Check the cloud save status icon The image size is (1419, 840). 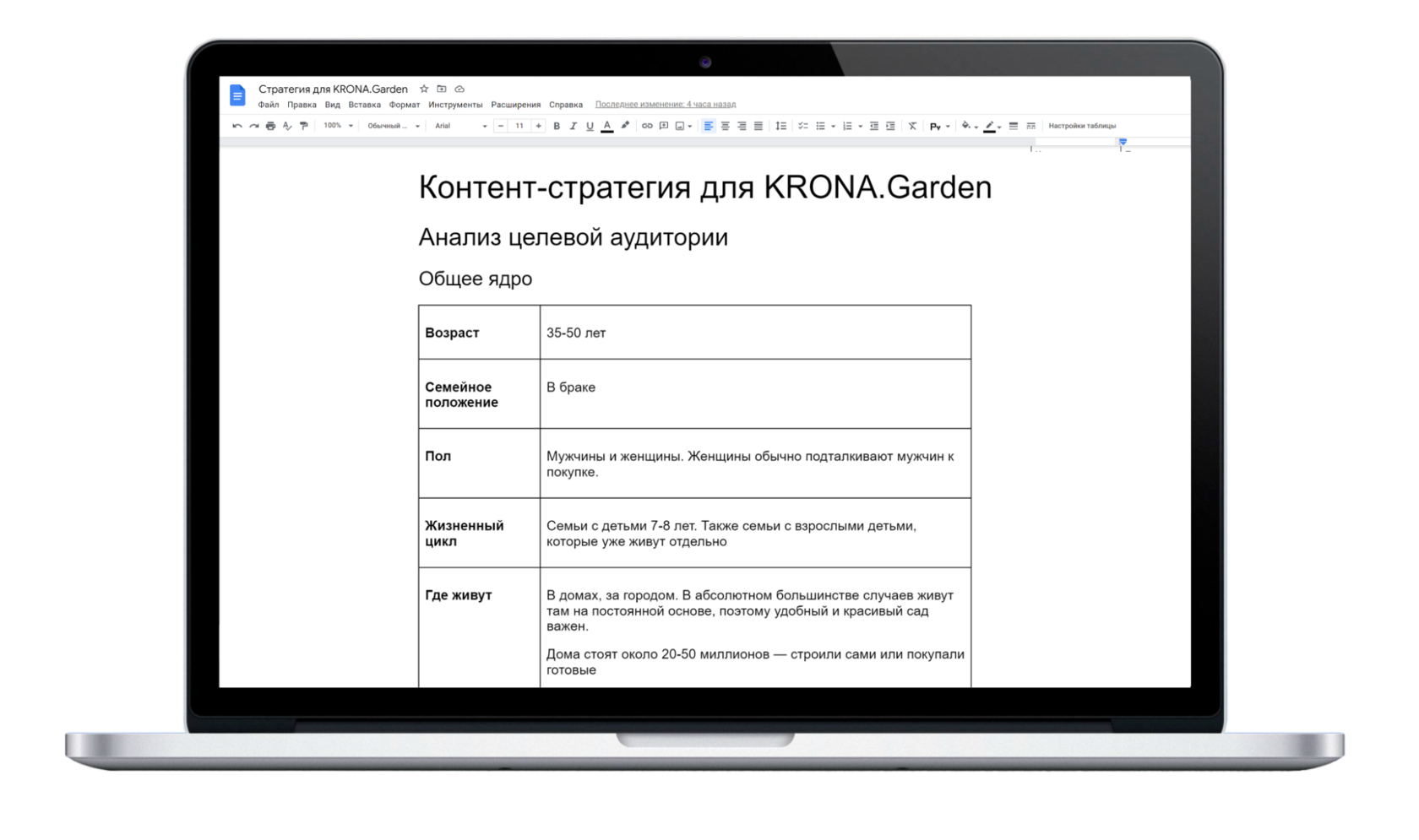click(x=459, y=89)
